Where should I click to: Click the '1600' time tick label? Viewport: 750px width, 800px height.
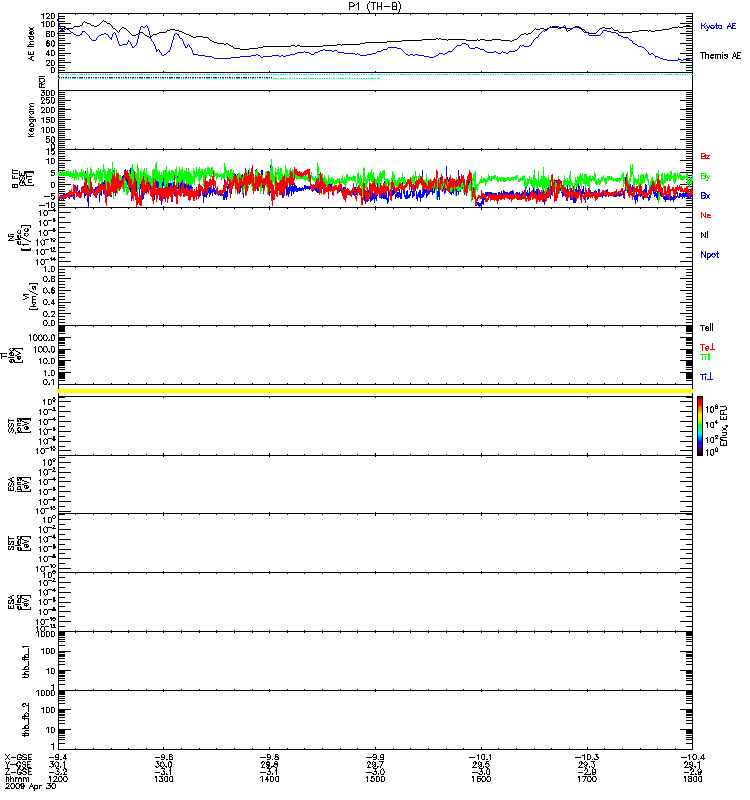[481, 779]
